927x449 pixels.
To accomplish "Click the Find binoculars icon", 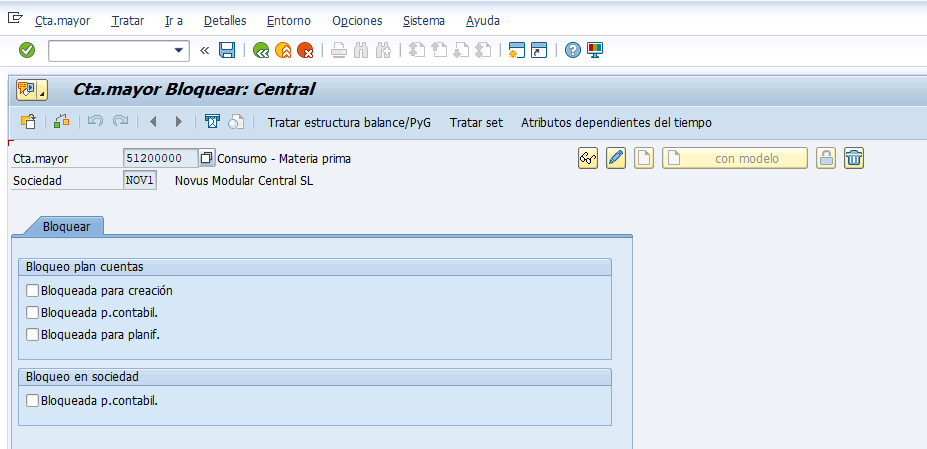I will [x=361, y=51].
